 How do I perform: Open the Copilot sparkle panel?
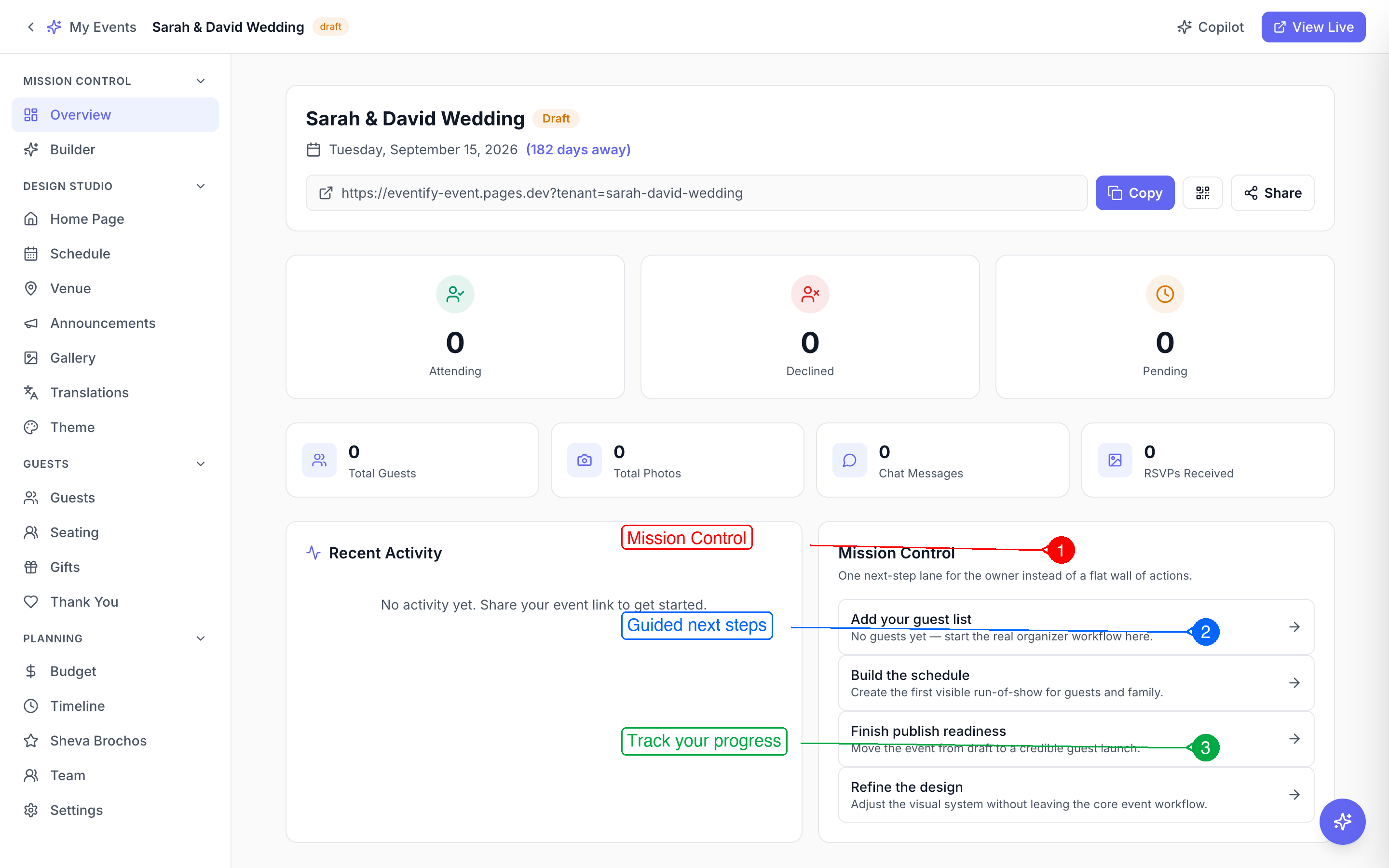click(x=1211, y=27)
